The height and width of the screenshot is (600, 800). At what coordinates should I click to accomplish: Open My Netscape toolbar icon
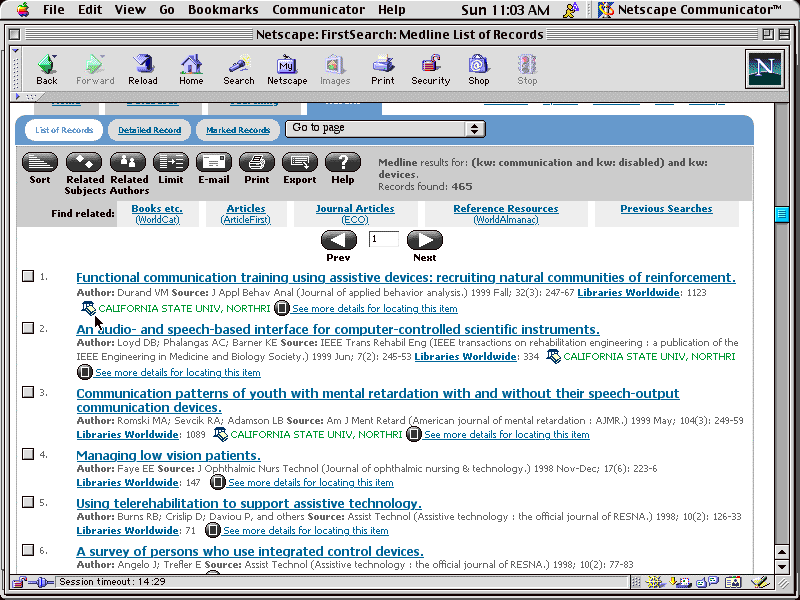pos(287,69)
